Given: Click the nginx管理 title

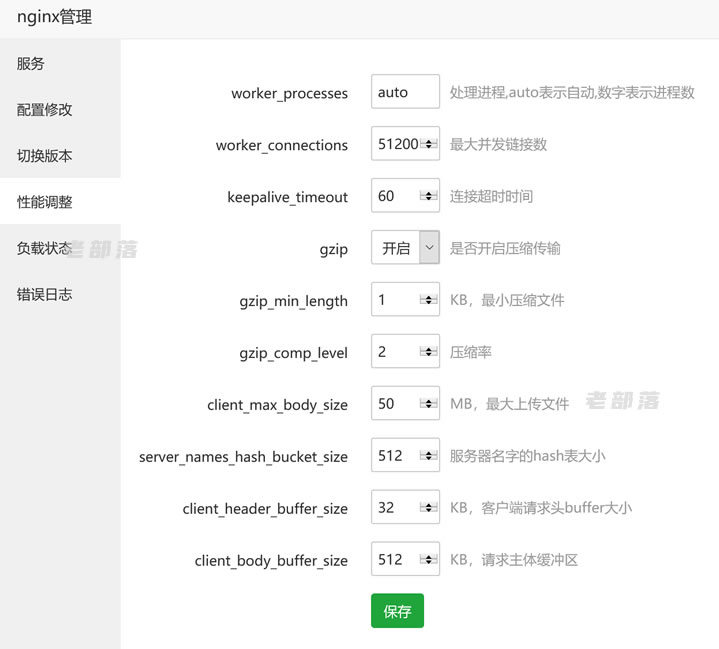Looking at the screenshot, I should click(x=55, y=17).
